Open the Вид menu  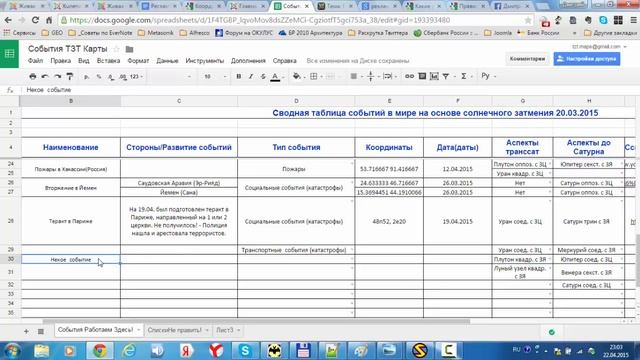tap(84, 60)
